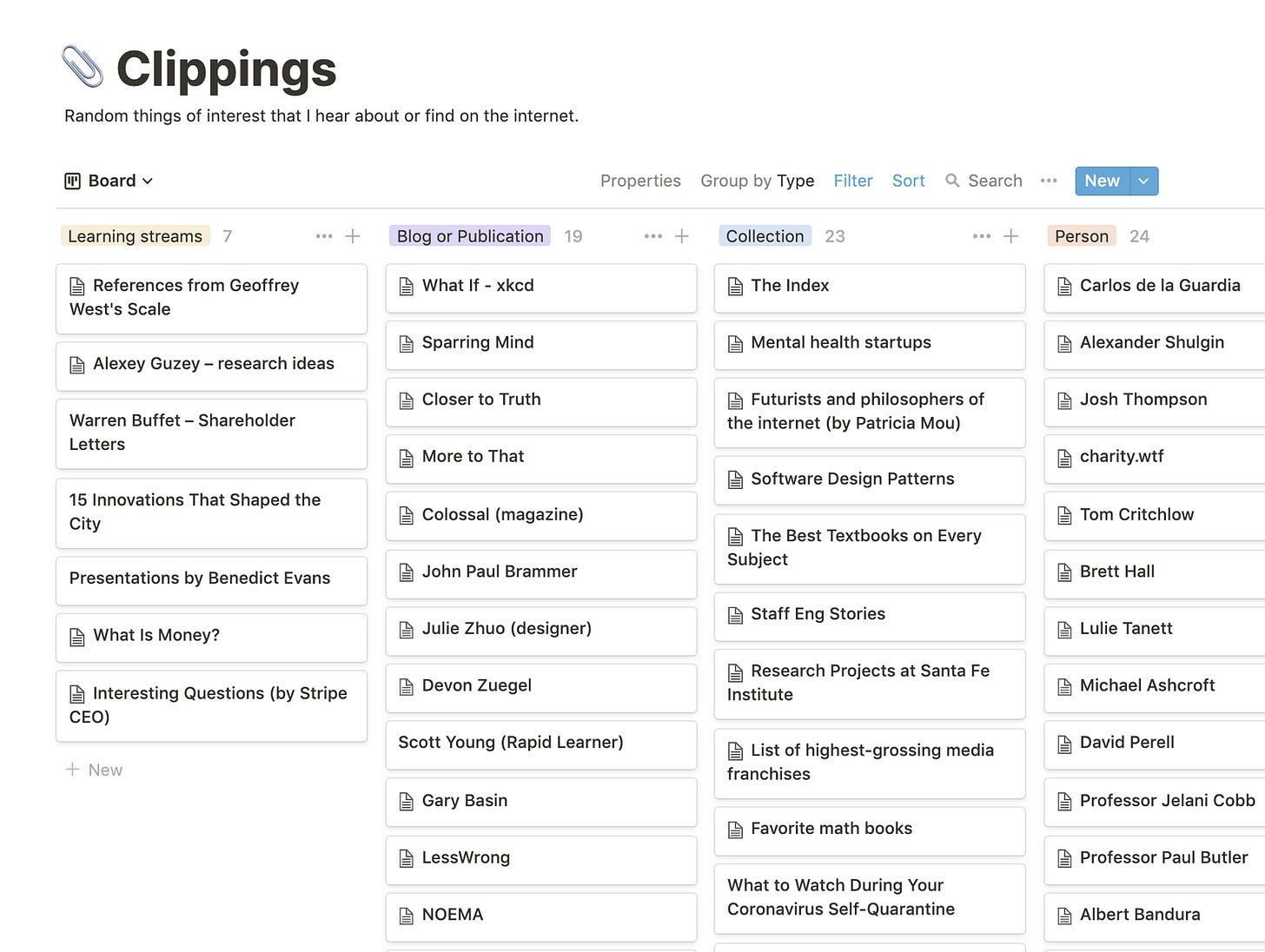Click page icon of Carlos de la Guardia card

tap(1064, 287)
